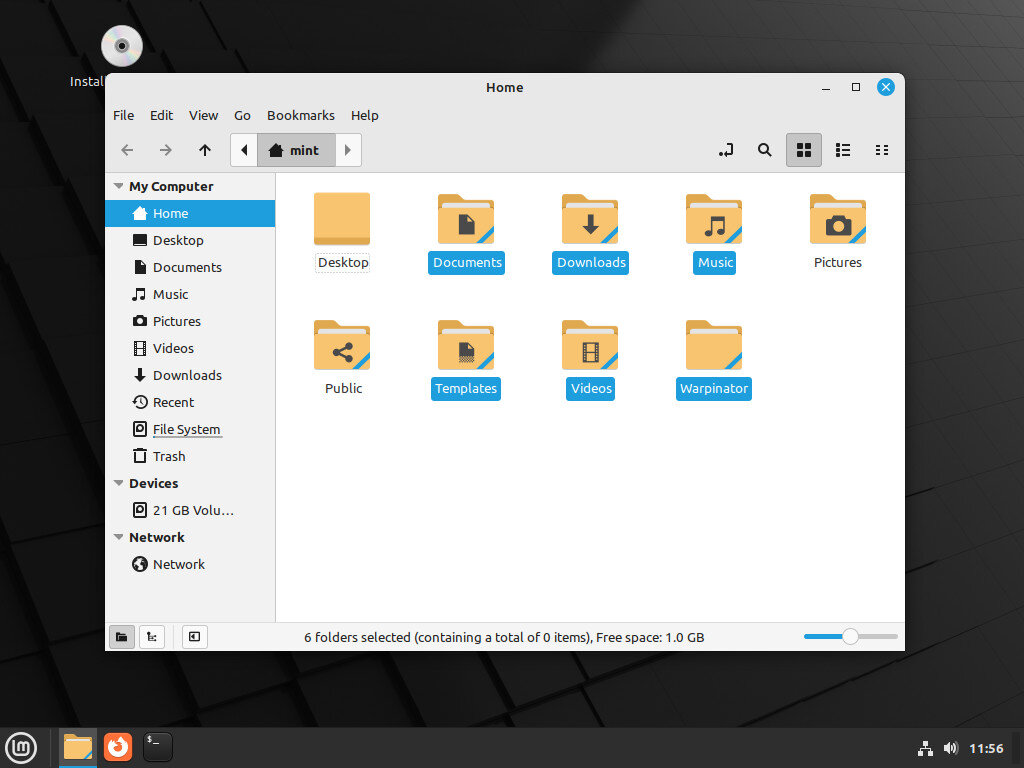Navigate up using the parent folder arrow
The width and height of the screenshot is (1024, 768).
click(x=205, y=150)
